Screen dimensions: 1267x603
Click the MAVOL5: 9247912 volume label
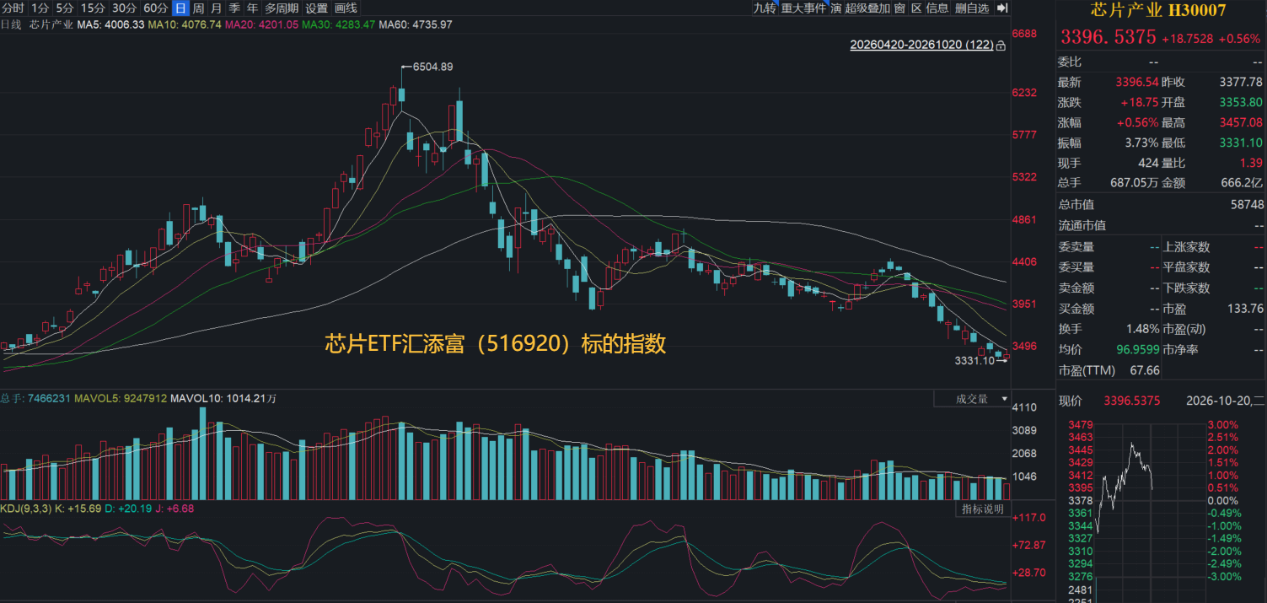[119, 399]
